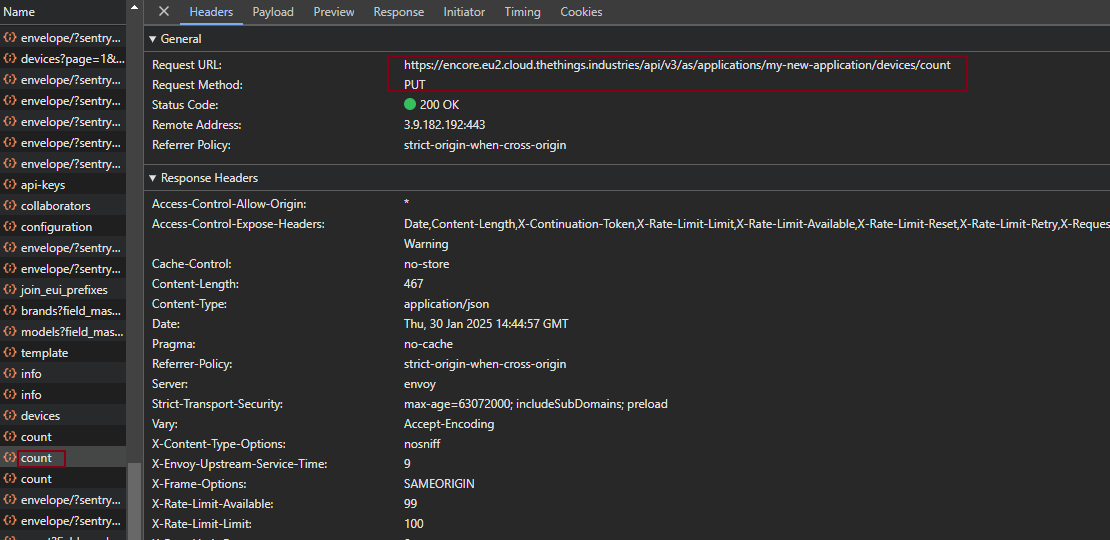Click the PUT request method value
1110x540 pixels.
tap(415, 85)
